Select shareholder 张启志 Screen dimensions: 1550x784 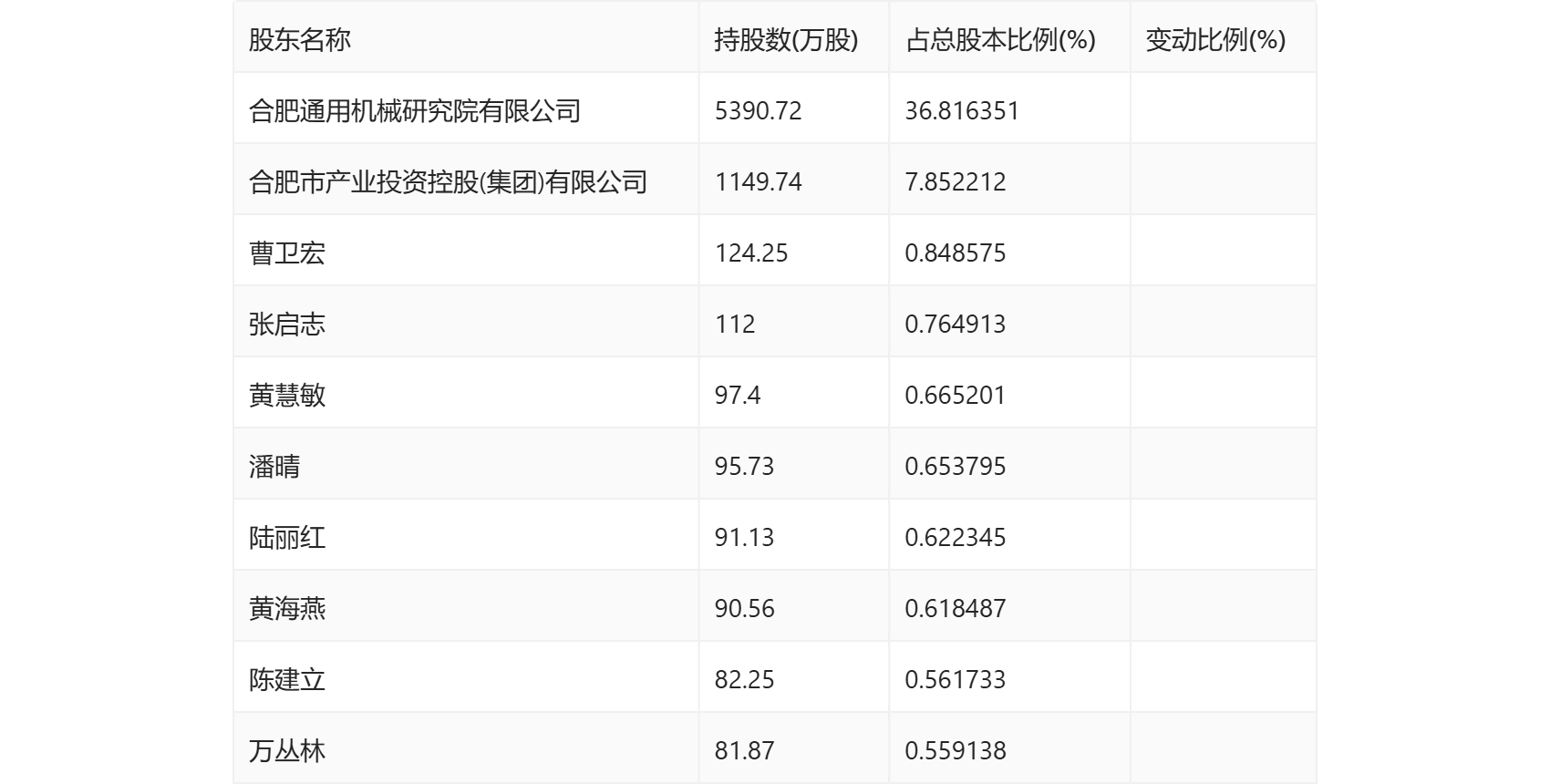287,325
